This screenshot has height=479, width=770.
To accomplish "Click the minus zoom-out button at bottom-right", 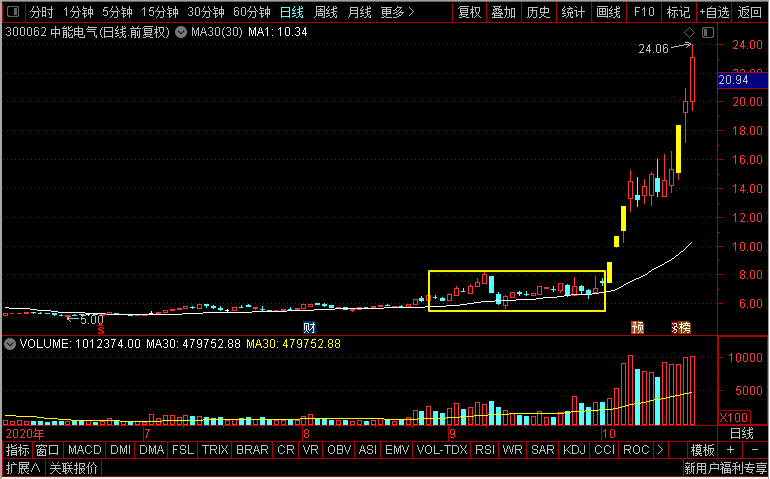I will (x=754, y=450).
